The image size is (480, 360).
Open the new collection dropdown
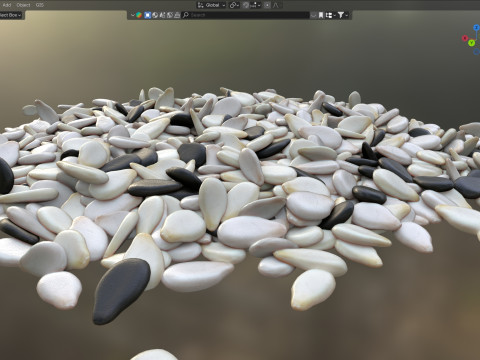tap(330, 15)
